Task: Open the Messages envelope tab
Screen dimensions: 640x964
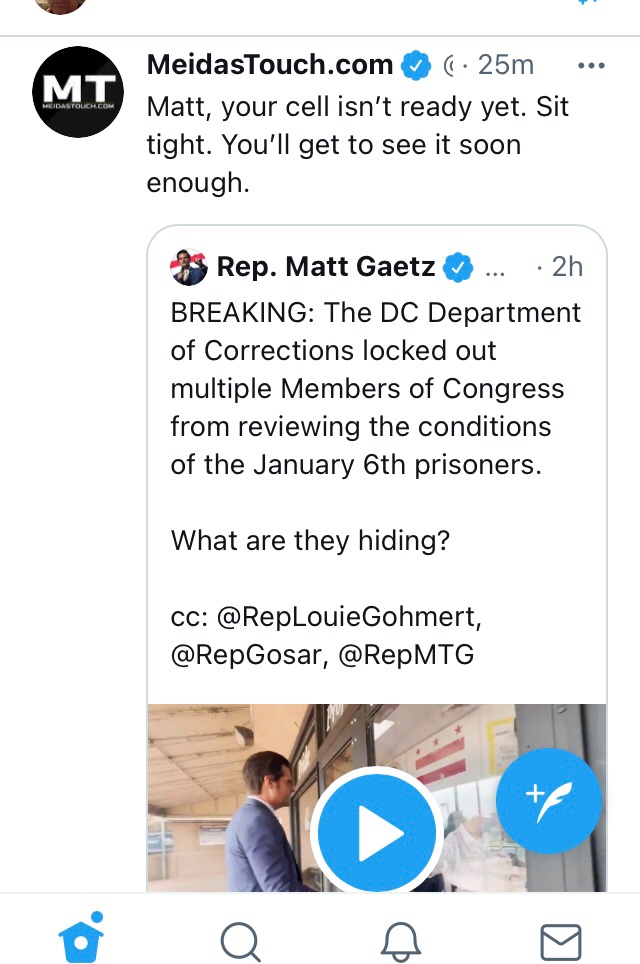Action: pos(560,940)
